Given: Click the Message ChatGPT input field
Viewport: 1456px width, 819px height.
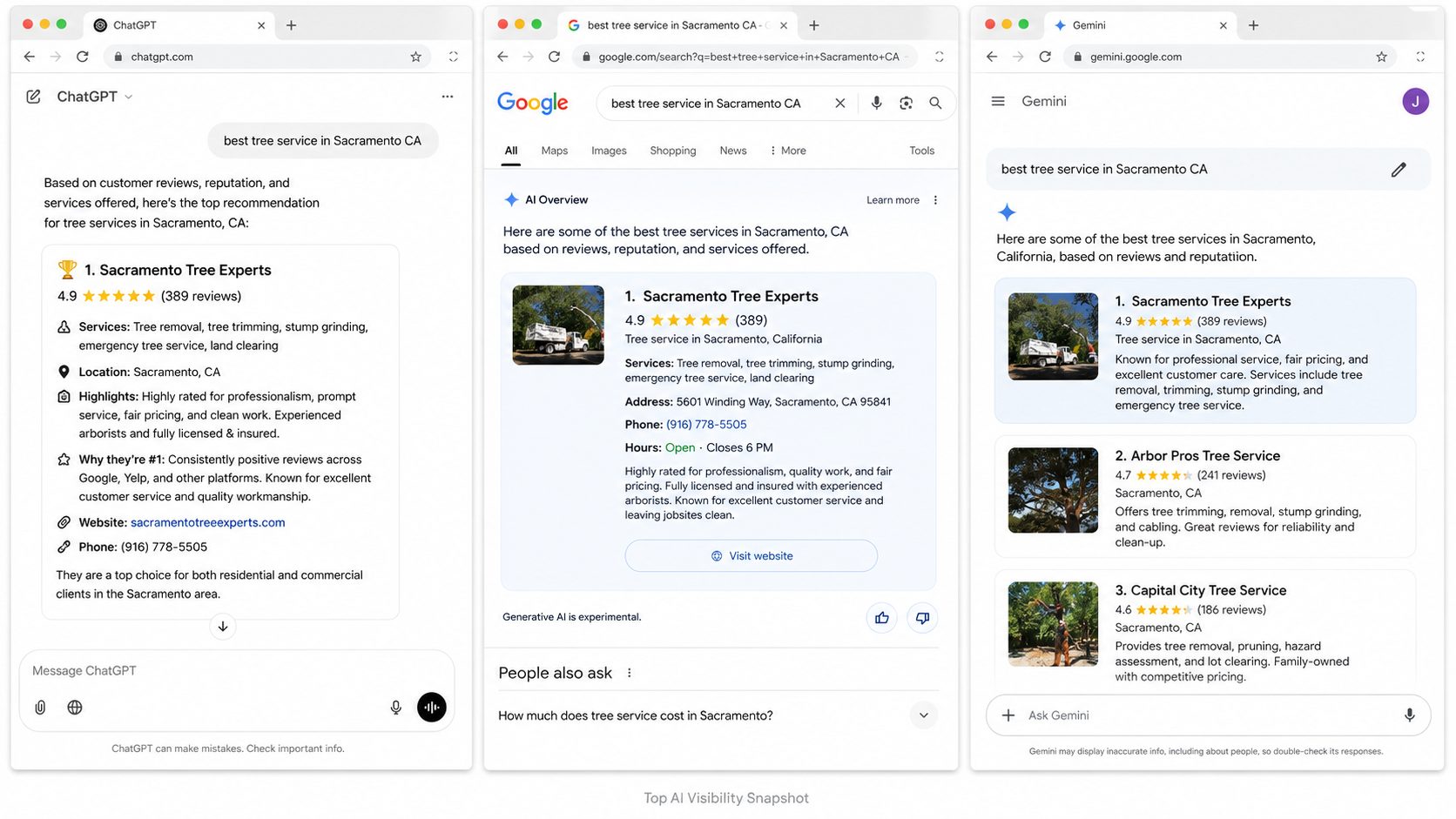Looking at the screenshot, I should [237, 671].
